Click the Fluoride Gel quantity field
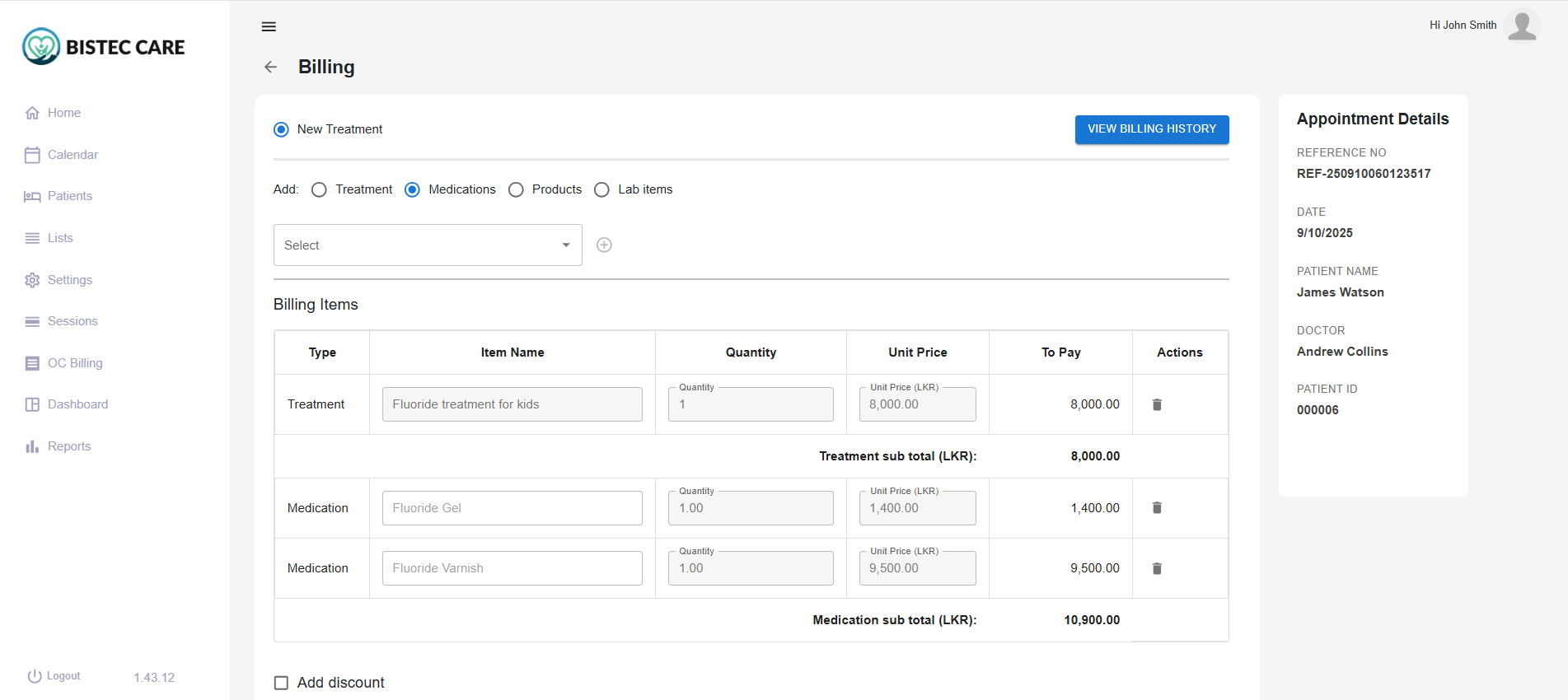Image resolution: width=1568 pixels, height=700 pixels. coord(751,508)
